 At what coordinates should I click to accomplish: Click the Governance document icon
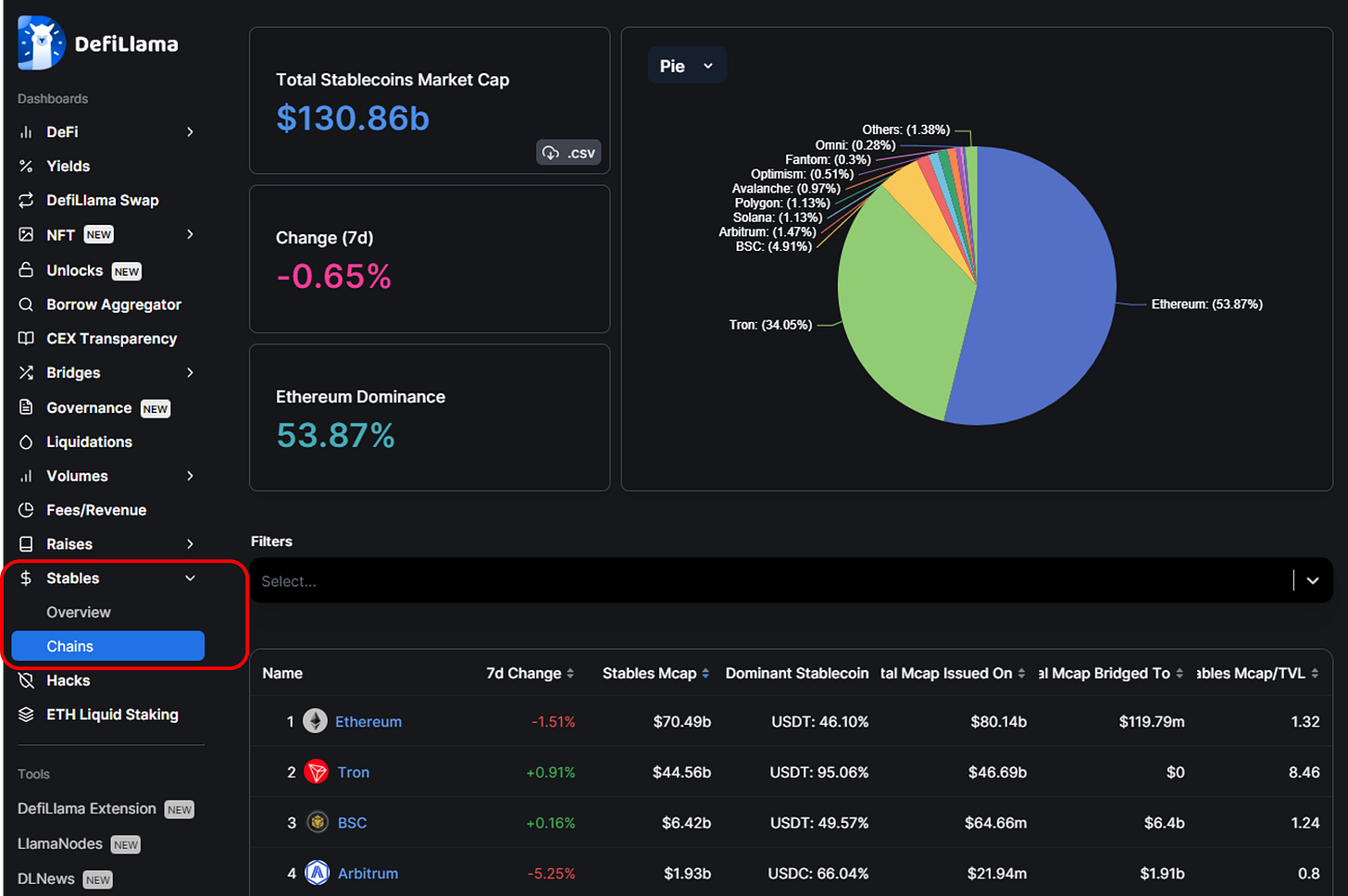coord(26,407)
